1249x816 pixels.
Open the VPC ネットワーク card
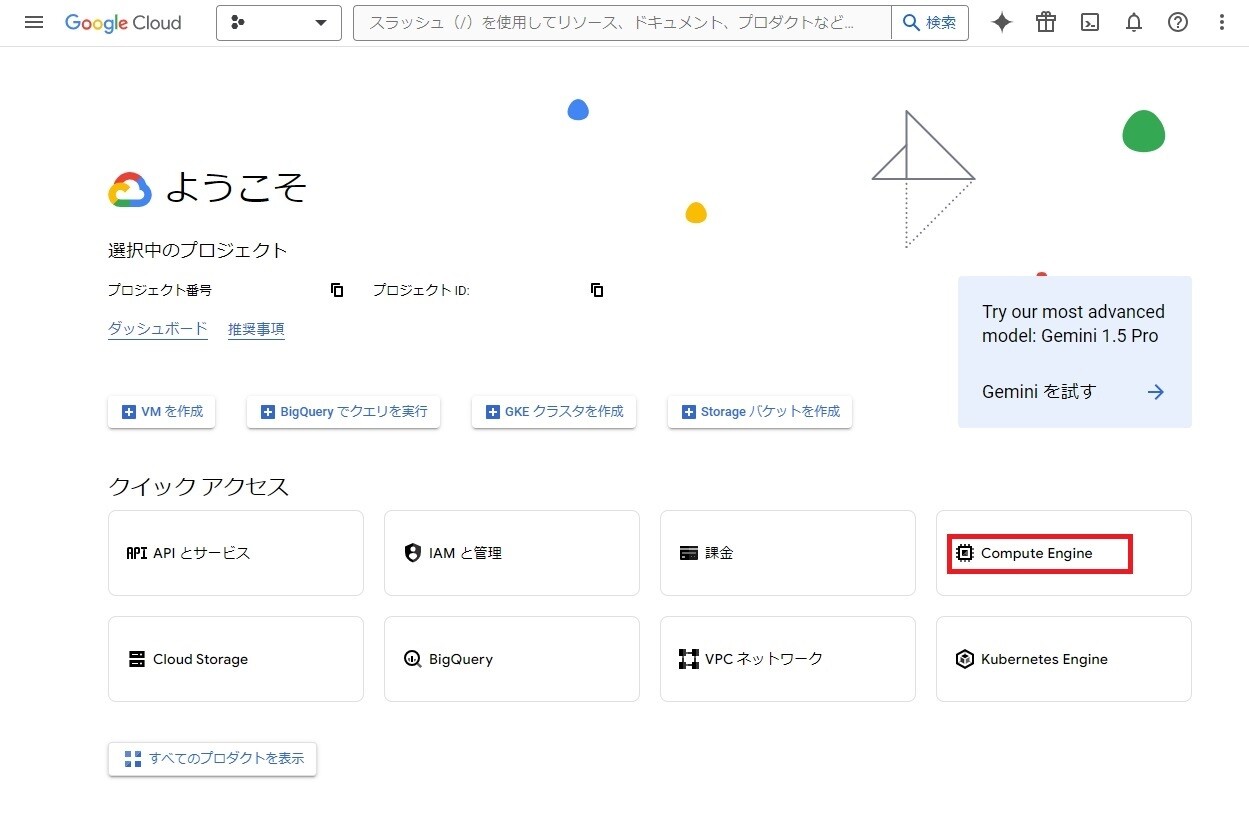(x=788, y=659)
